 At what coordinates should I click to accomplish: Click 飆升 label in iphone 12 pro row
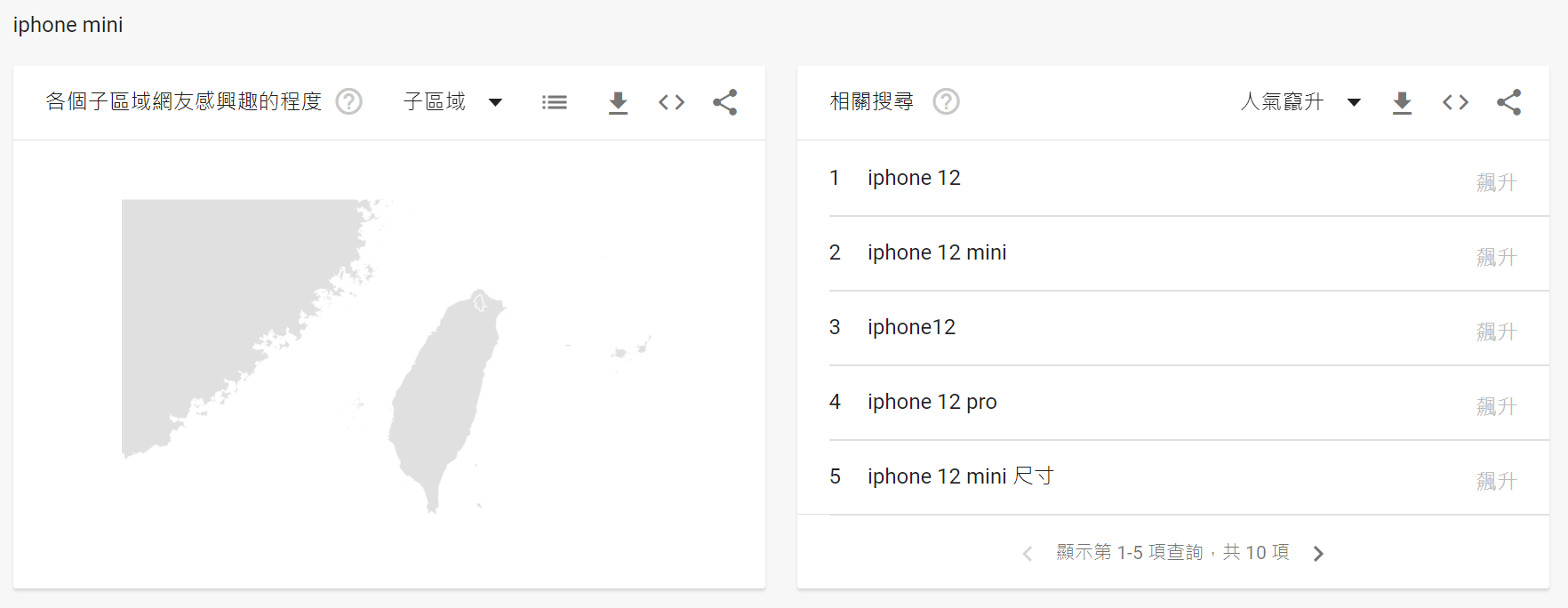[1497, 406]
